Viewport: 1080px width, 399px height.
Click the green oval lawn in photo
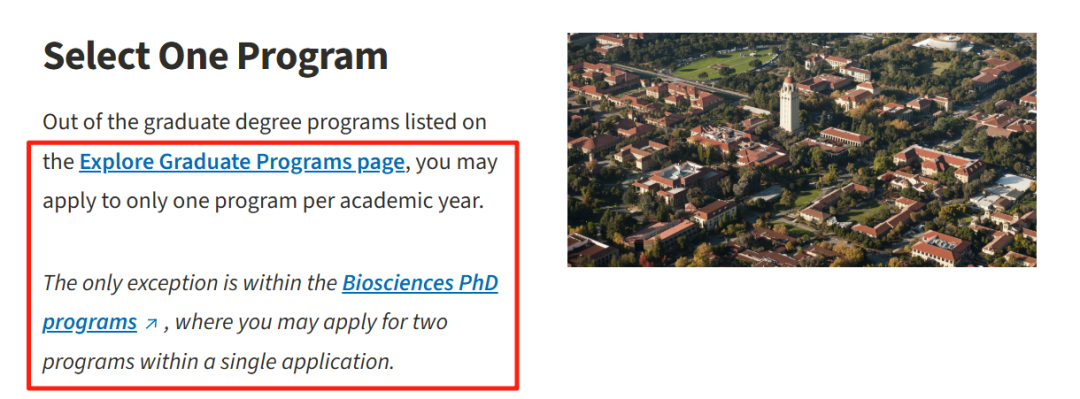click(724, 63)
